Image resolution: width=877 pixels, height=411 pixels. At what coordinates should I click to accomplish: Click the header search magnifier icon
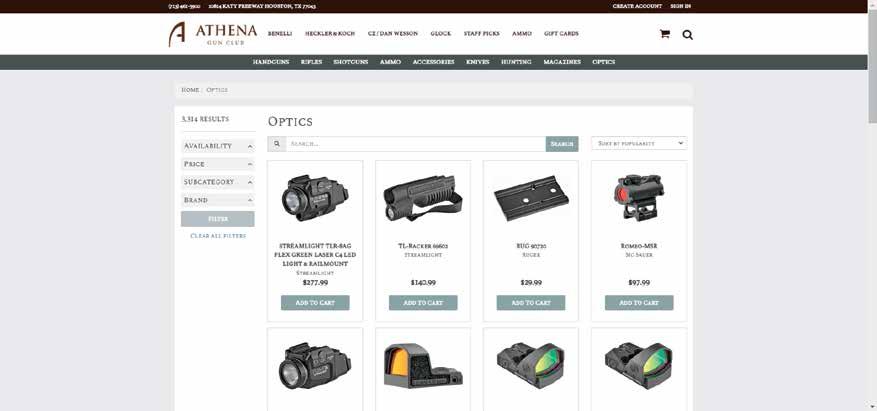(x=687, y=35)
